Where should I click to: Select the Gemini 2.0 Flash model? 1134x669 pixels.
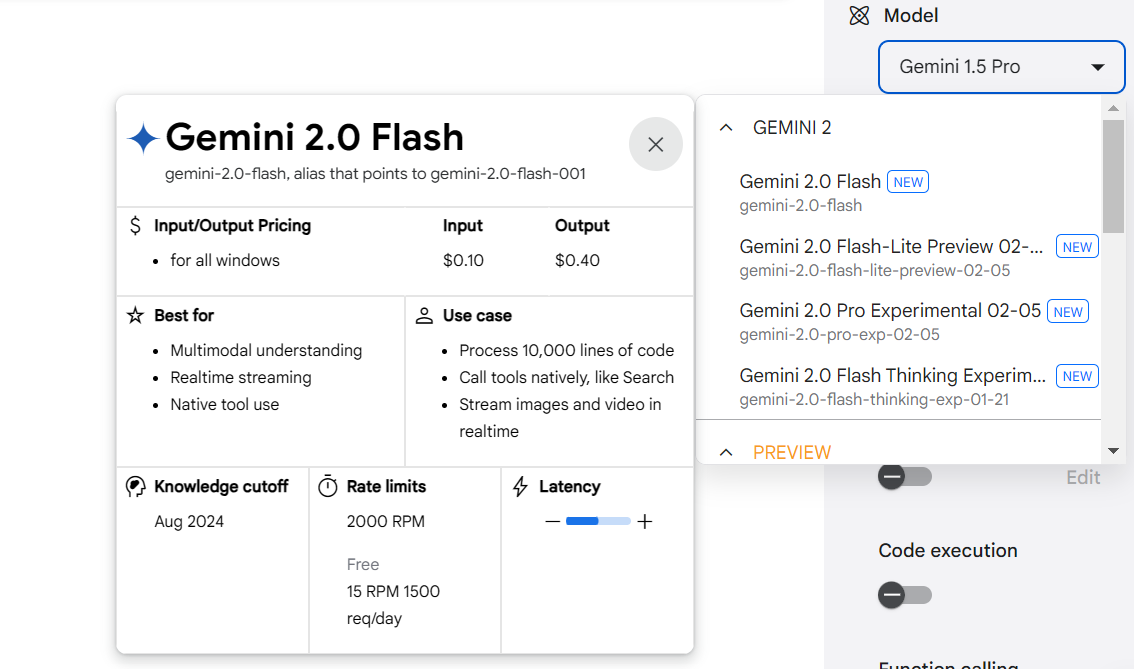click(x=810, y=181)
